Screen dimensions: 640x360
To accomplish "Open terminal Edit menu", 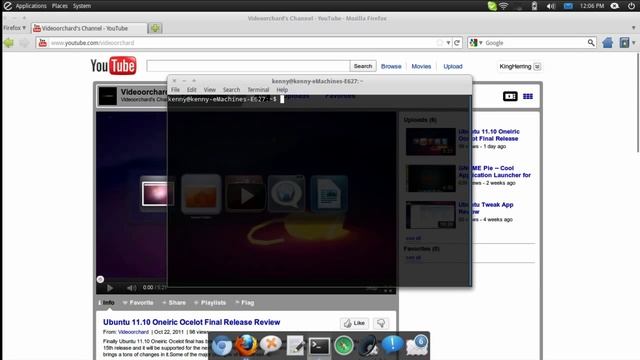I will pos(191,90).
